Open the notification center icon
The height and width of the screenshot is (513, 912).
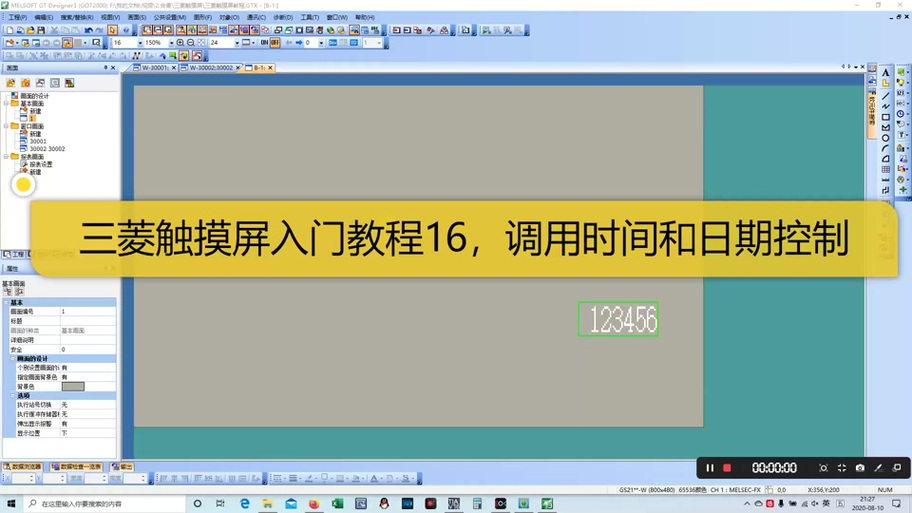point(896,504)
